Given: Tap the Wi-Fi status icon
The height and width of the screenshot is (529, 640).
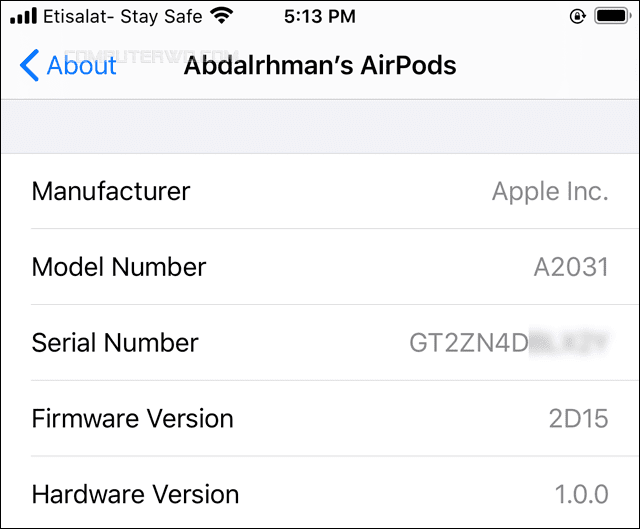Looking at the screenshot, I should tap(222, 16).
